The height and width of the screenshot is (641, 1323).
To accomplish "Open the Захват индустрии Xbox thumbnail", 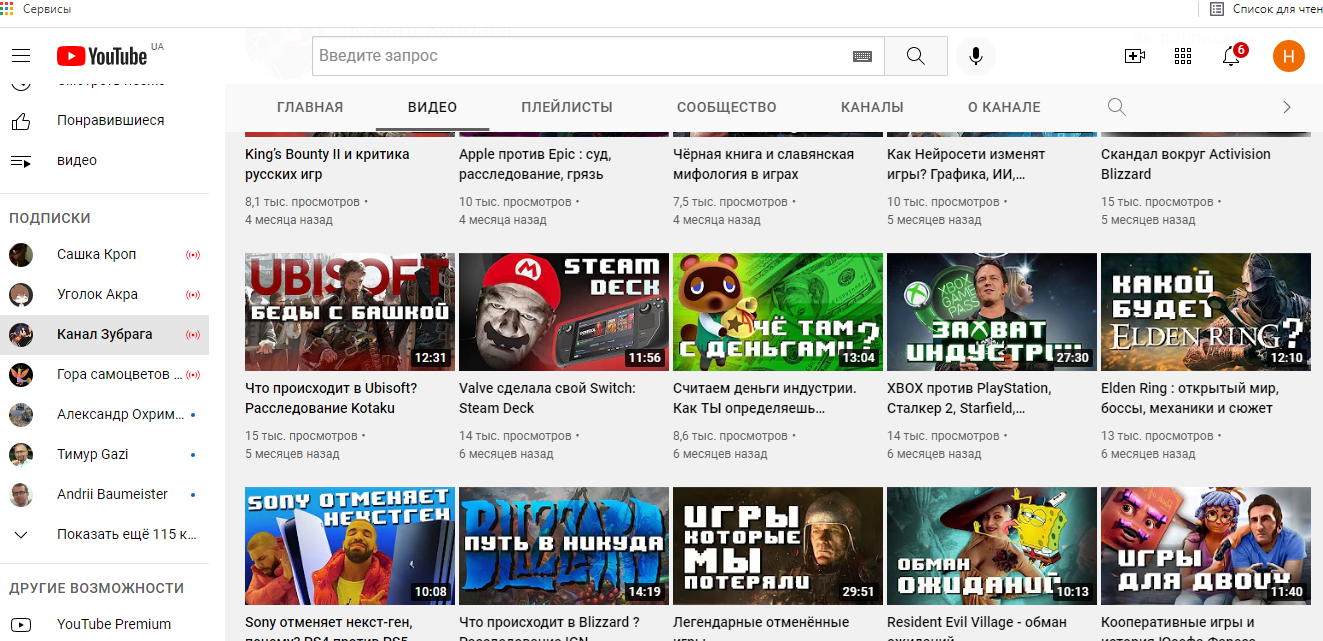I will (x=992, y=312).
